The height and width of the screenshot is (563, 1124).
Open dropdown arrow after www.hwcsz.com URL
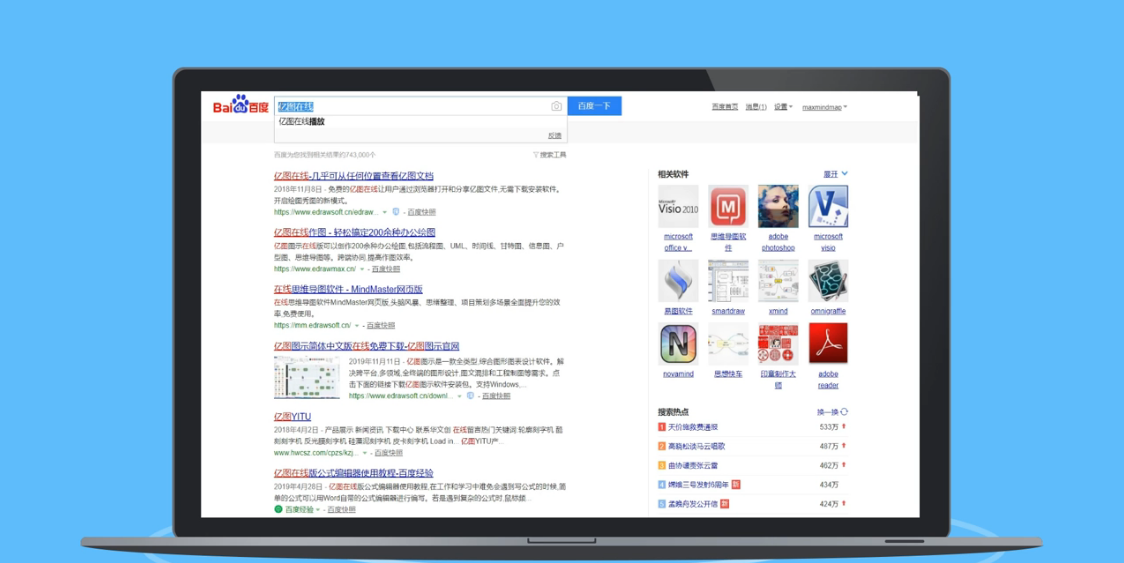click(x=365, y=453)
